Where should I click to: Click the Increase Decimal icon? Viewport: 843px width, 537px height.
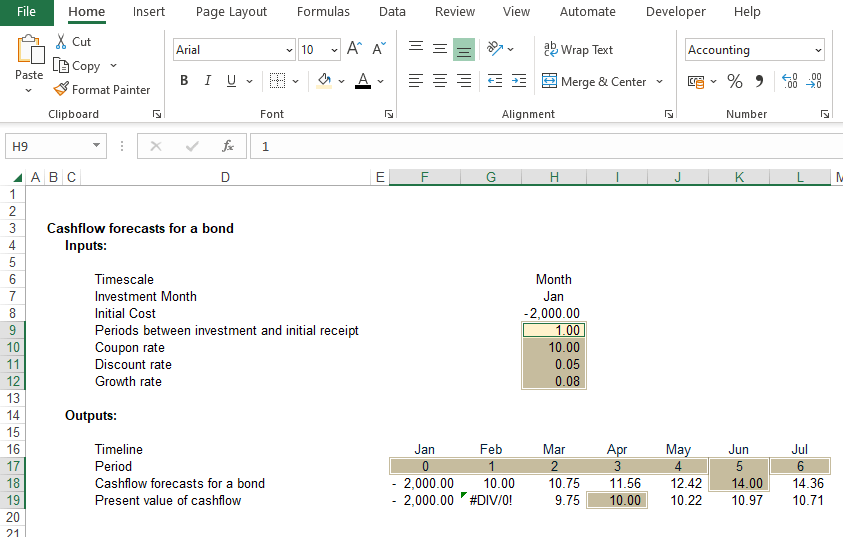click(x=790, y=81)
